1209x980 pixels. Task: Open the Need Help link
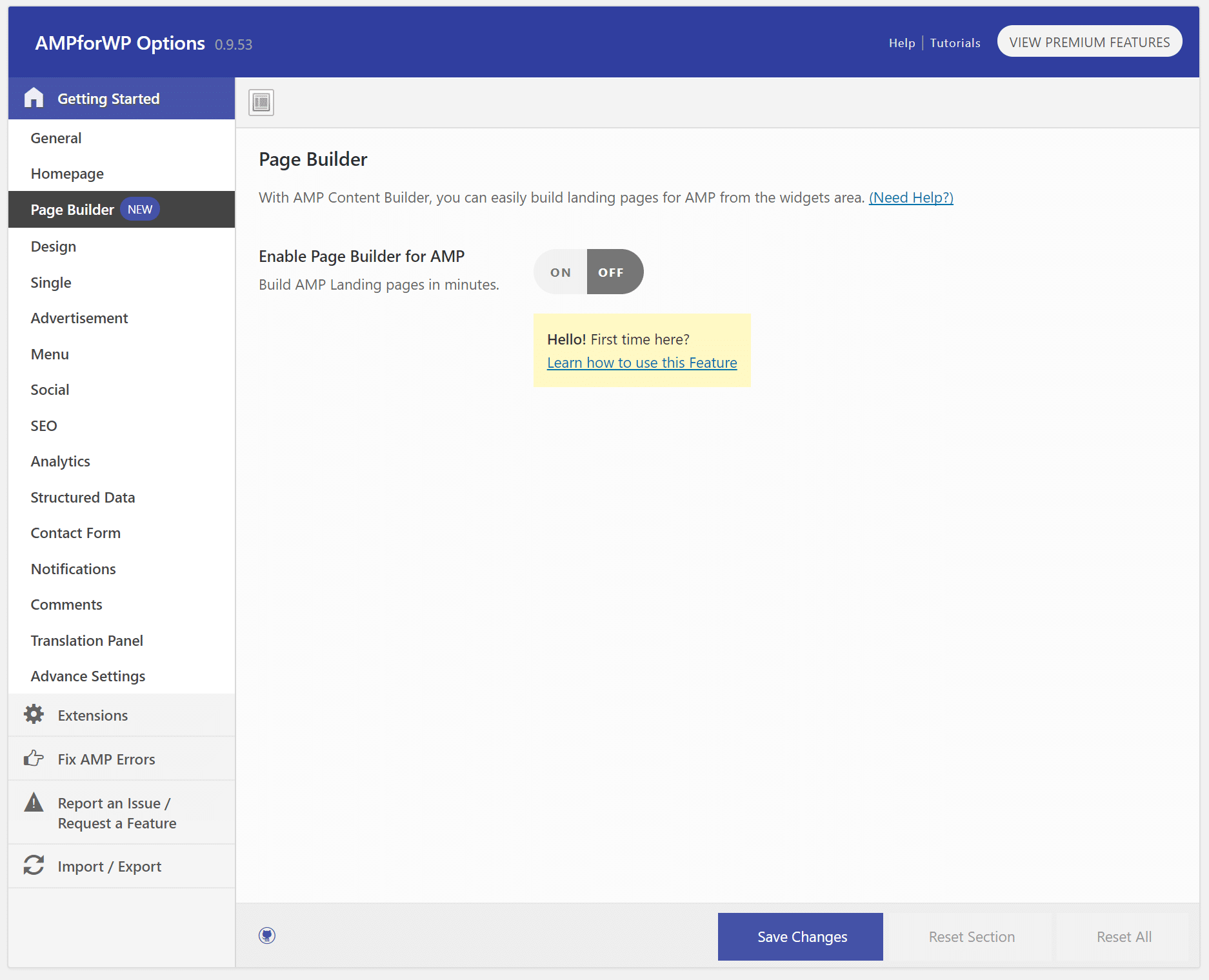[911, 197]
